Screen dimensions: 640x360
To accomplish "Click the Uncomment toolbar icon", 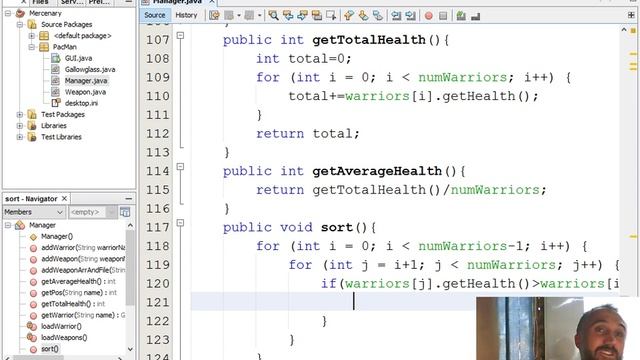I will (x=476, y=16).
